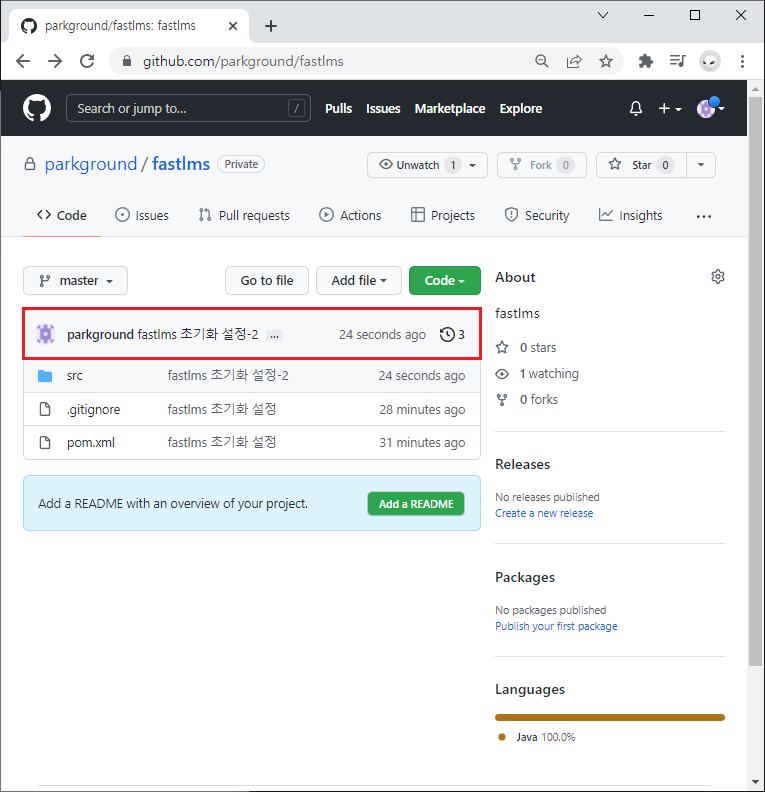Open the parkground owner link
Screen dimensions: 765x792
(91, 164)
